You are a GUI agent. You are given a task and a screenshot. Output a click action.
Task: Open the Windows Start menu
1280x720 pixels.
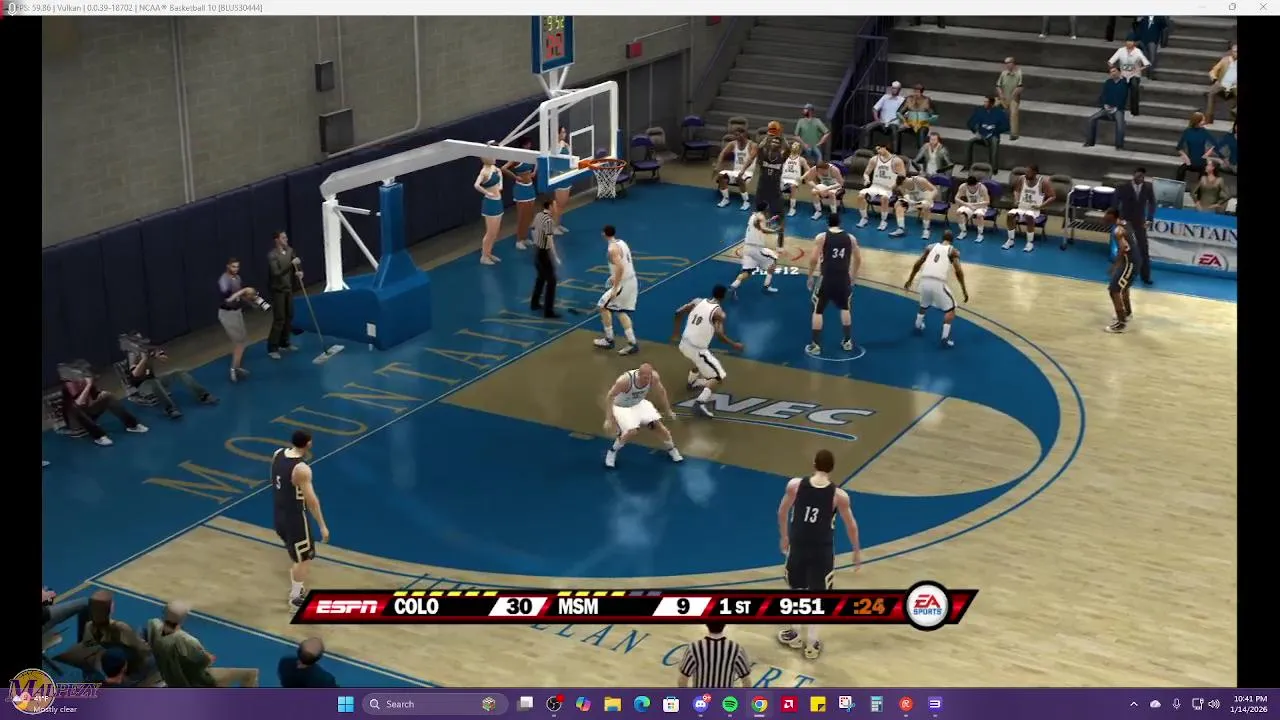pyautogui.click(x=345, y=704)
